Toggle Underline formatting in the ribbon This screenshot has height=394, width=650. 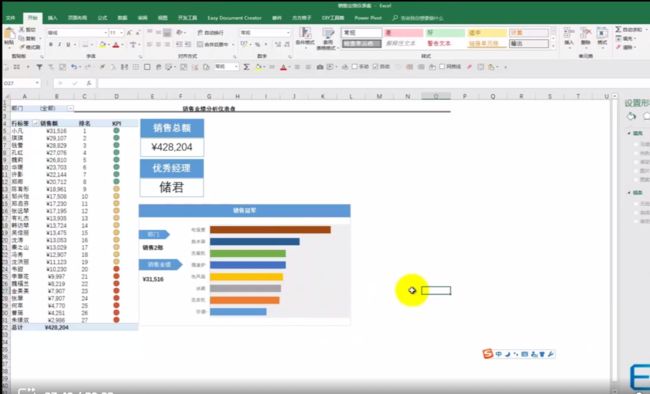coord(68,44)
